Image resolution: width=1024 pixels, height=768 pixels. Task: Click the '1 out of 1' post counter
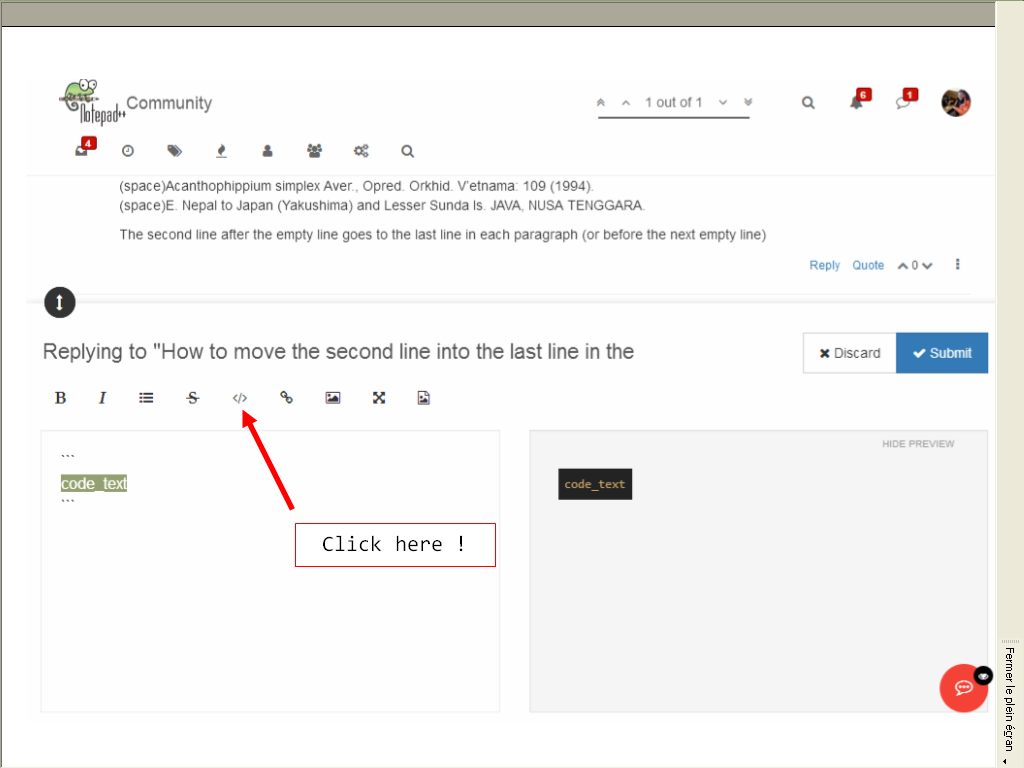click(x=673, y=103)
